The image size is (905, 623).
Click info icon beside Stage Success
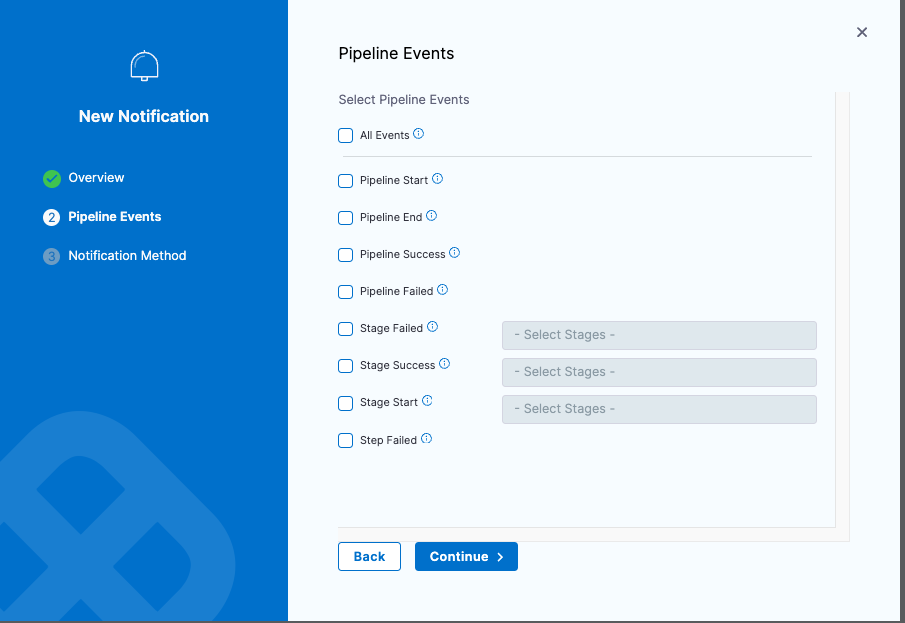pyautogui.click(x=445, y=364)
